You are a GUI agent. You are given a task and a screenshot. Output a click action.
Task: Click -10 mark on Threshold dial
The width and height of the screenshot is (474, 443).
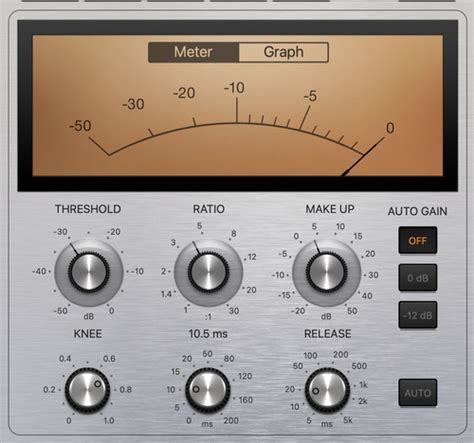[x=137, y=271]
